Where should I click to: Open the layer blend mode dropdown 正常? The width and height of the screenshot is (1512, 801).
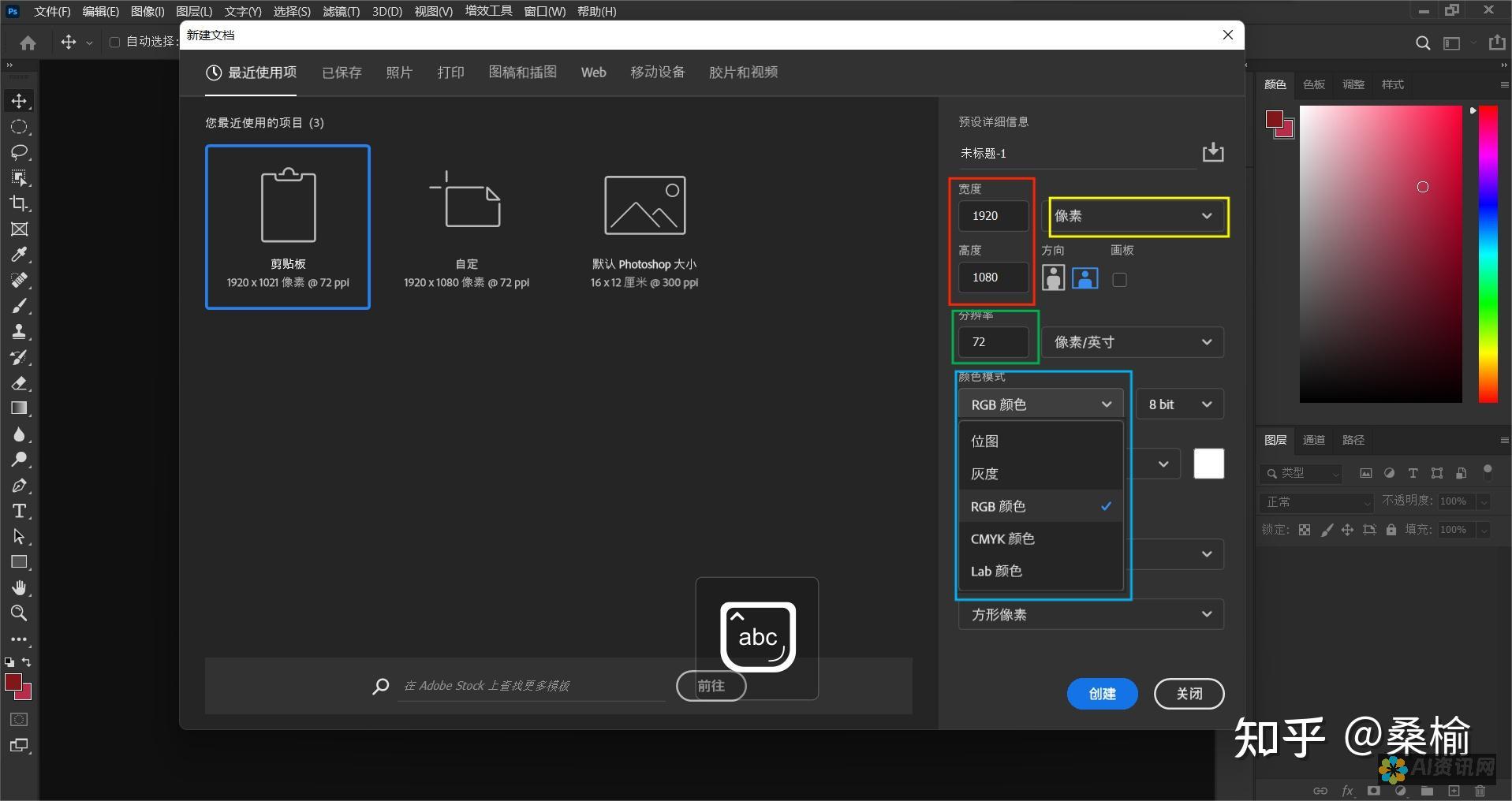(1317, 502)
